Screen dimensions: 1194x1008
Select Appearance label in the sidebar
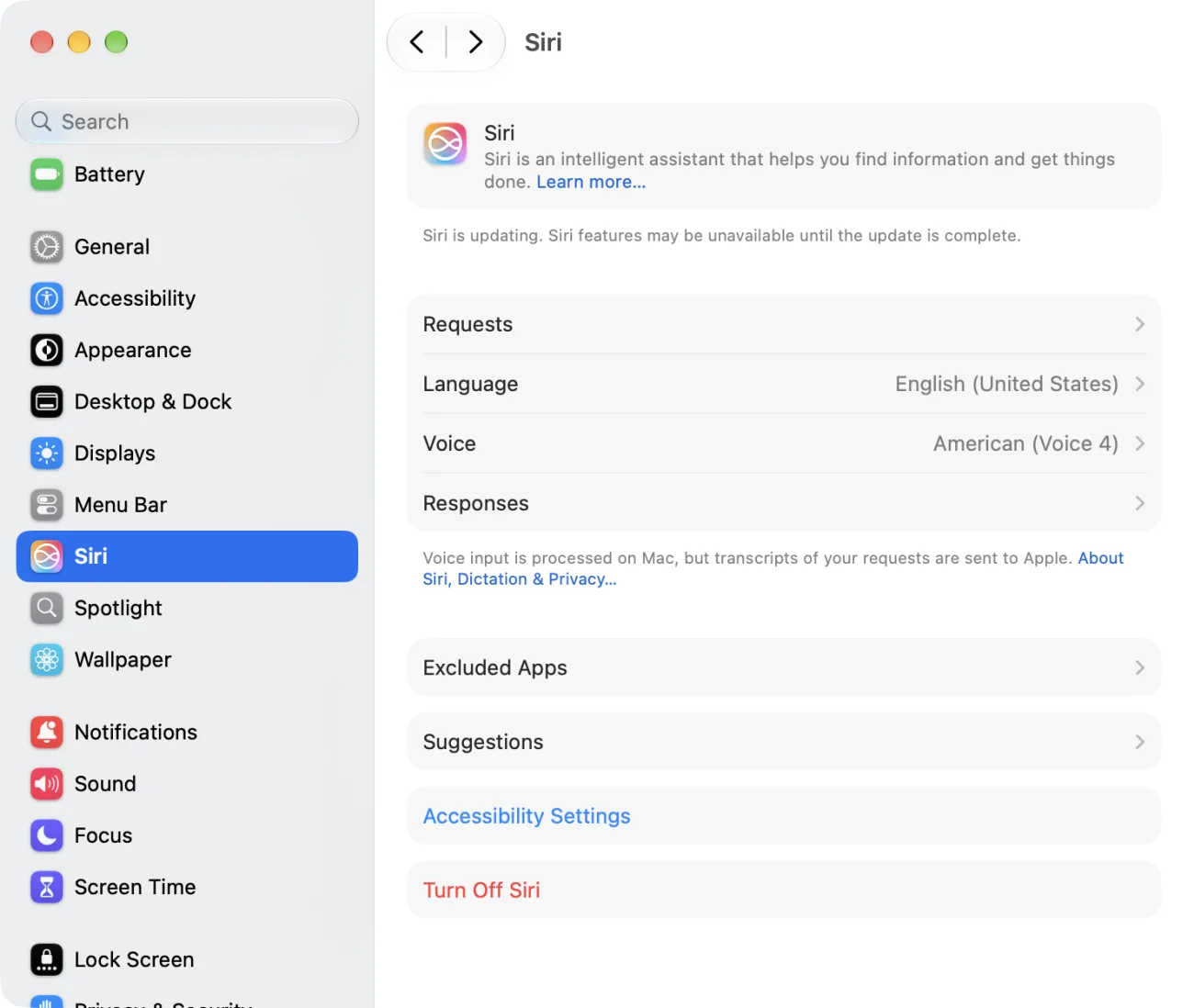[x=133, y=350]
